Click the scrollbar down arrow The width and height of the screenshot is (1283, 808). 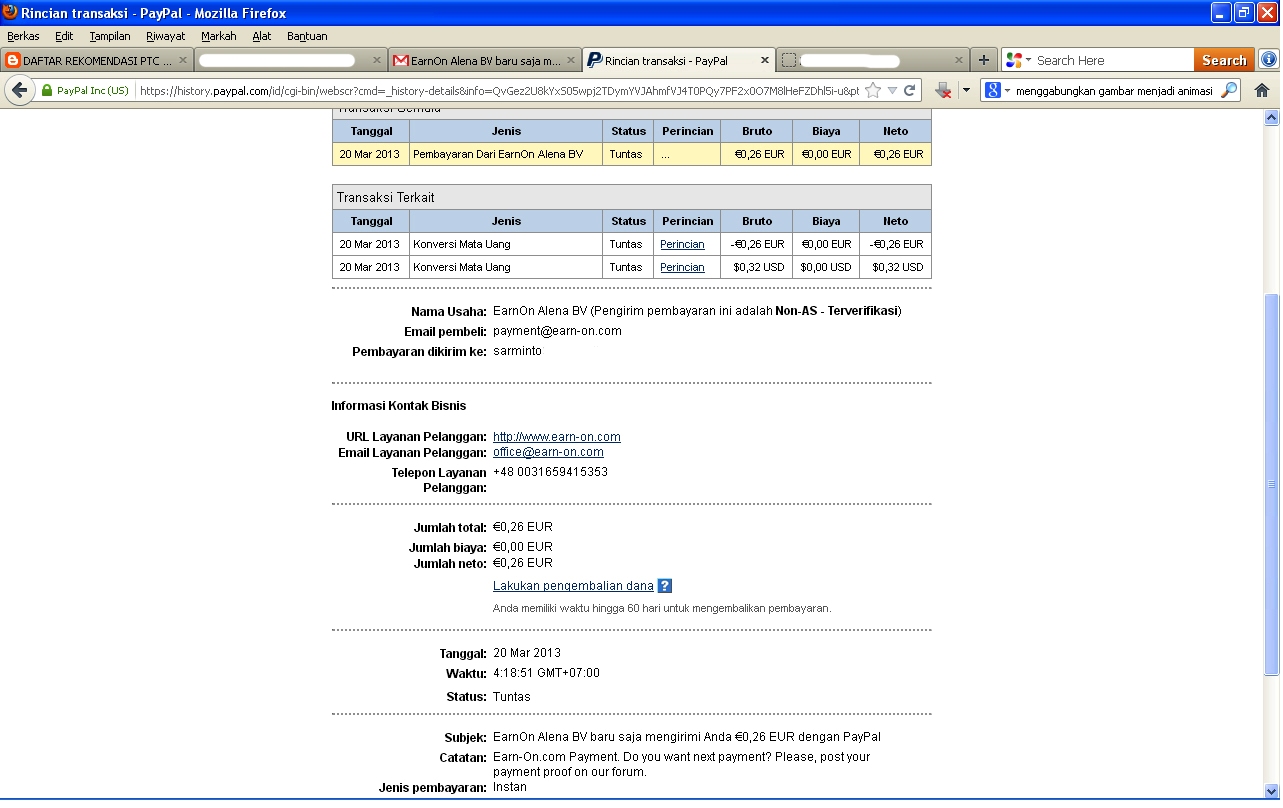pos(1272,790)
